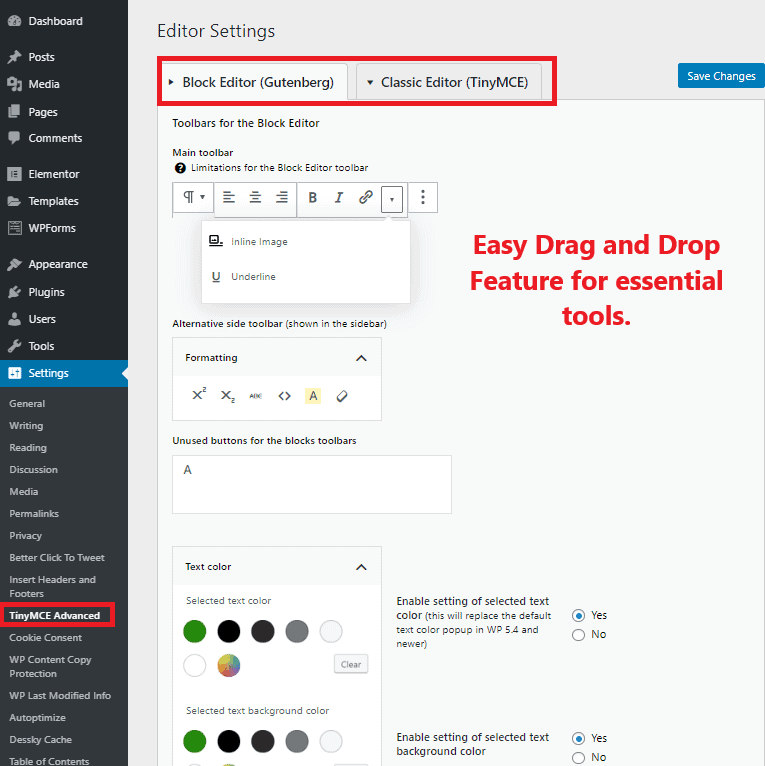Click the highlighted A text background button
This screenshot has width=765, height=766.
(313, 396)
